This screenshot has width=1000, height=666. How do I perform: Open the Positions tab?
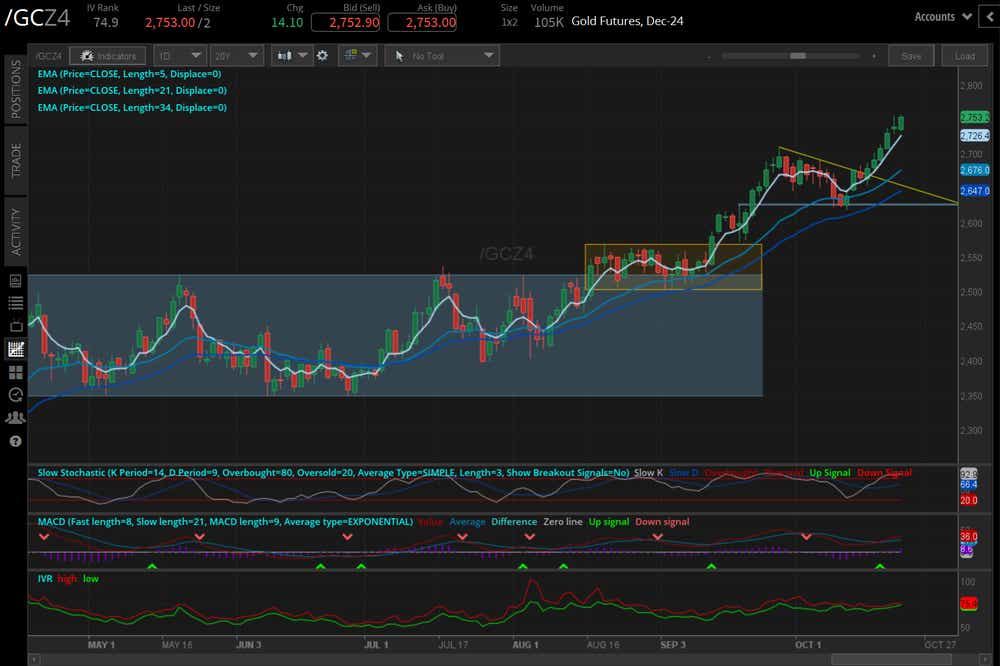[x=15, y=90]
